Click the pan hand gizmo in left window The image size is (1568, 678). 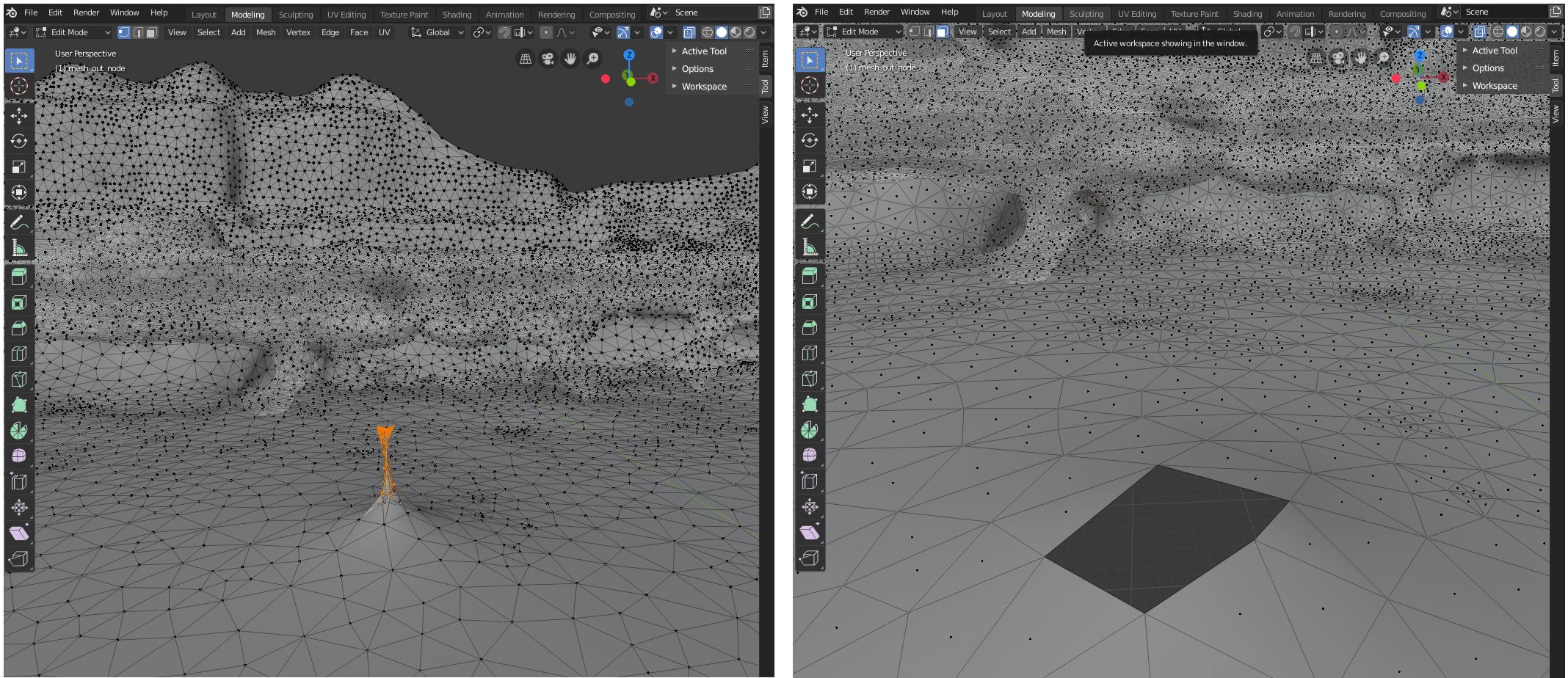click(x=570, y=59)
